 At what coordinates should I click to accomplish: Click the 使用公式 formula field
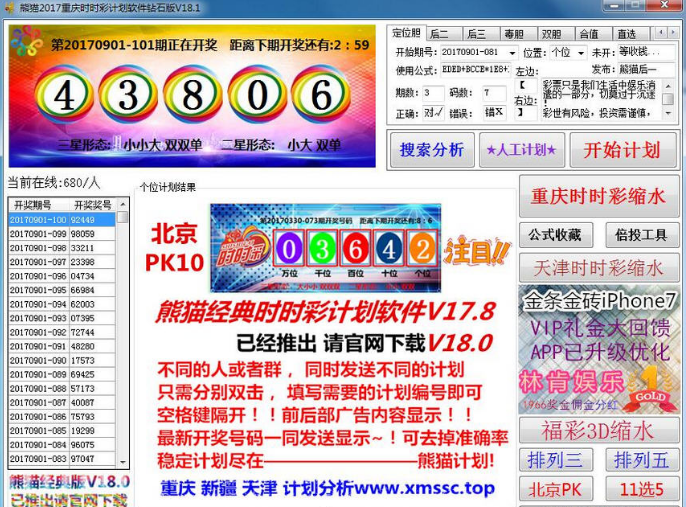[x=476, y=70]
